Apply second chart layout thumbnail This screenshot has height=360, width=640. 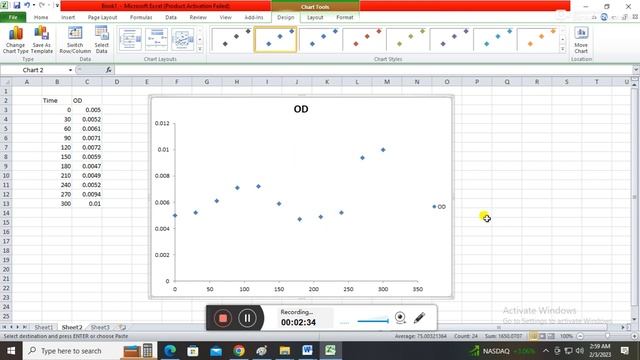(156, 40)
